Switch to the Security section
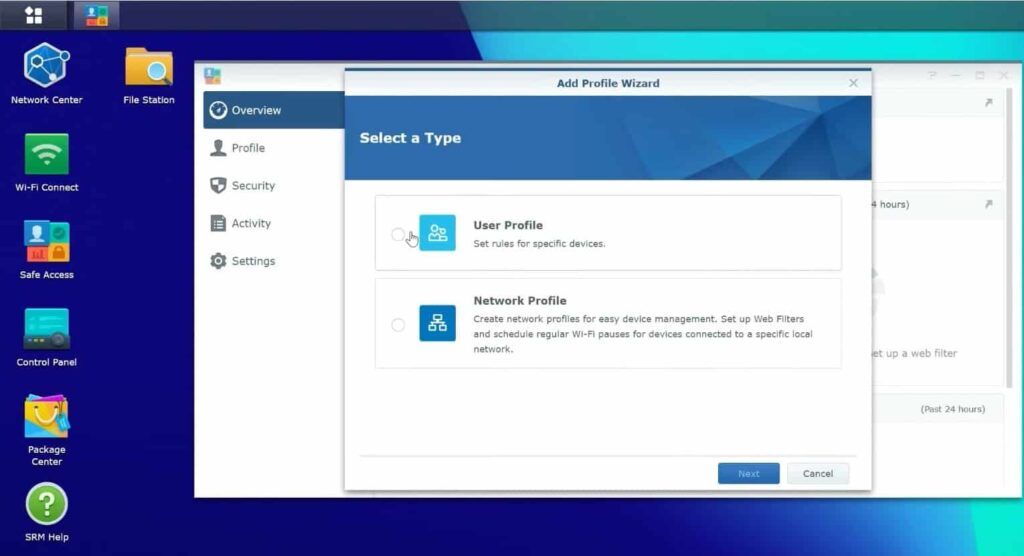 tap(274, 186)
